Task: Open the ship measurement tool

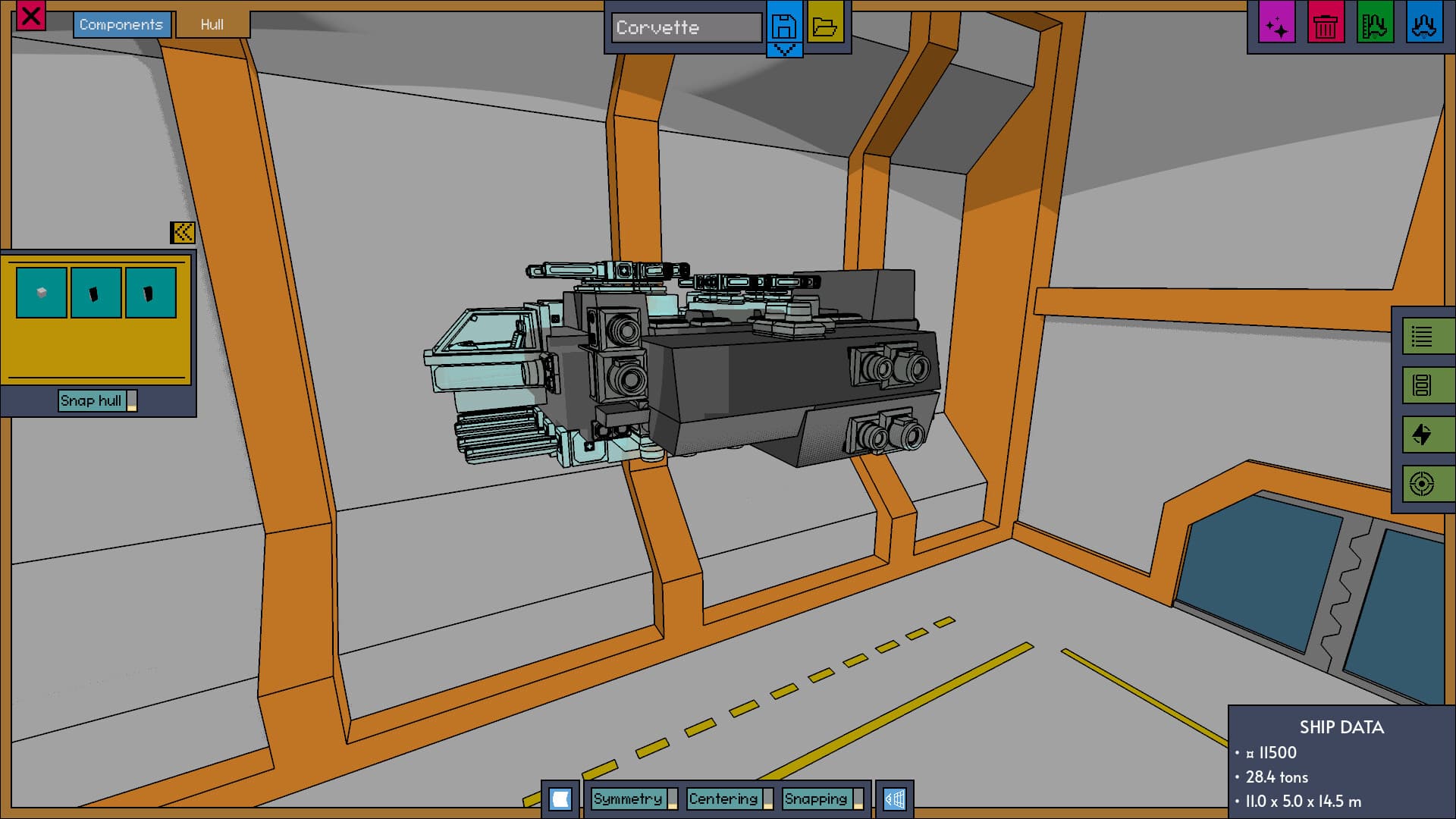Action: [1376, 24]
